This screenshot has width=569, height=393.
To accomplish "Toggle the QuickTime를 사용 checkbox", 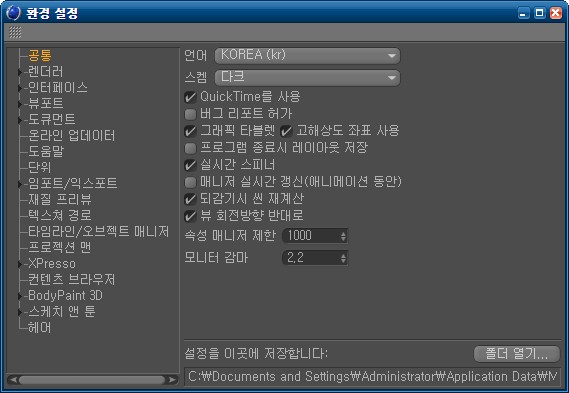I will 190,97.
